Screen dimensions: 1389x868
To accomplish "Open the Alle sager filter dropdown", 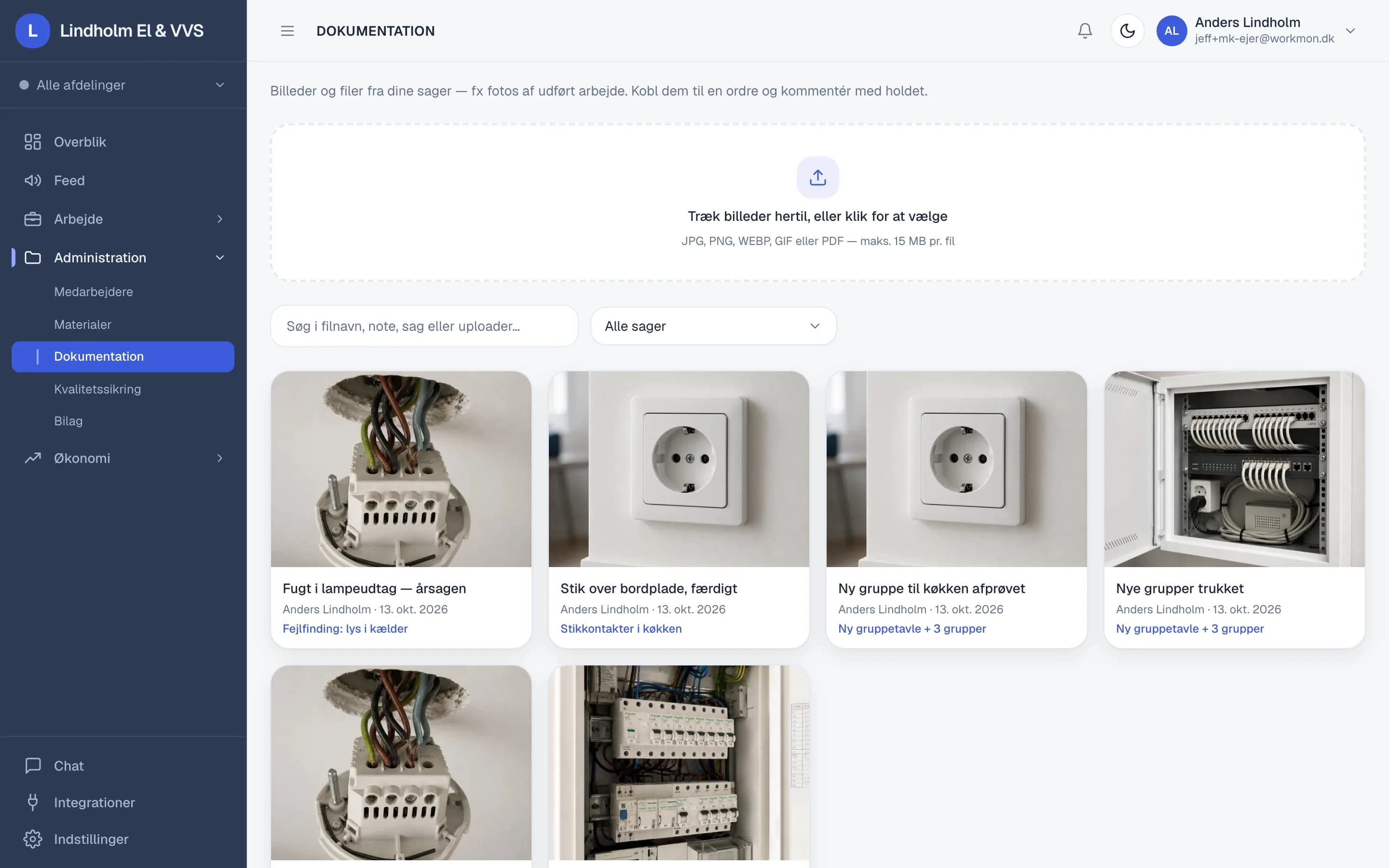I will (x=713, y=326).
